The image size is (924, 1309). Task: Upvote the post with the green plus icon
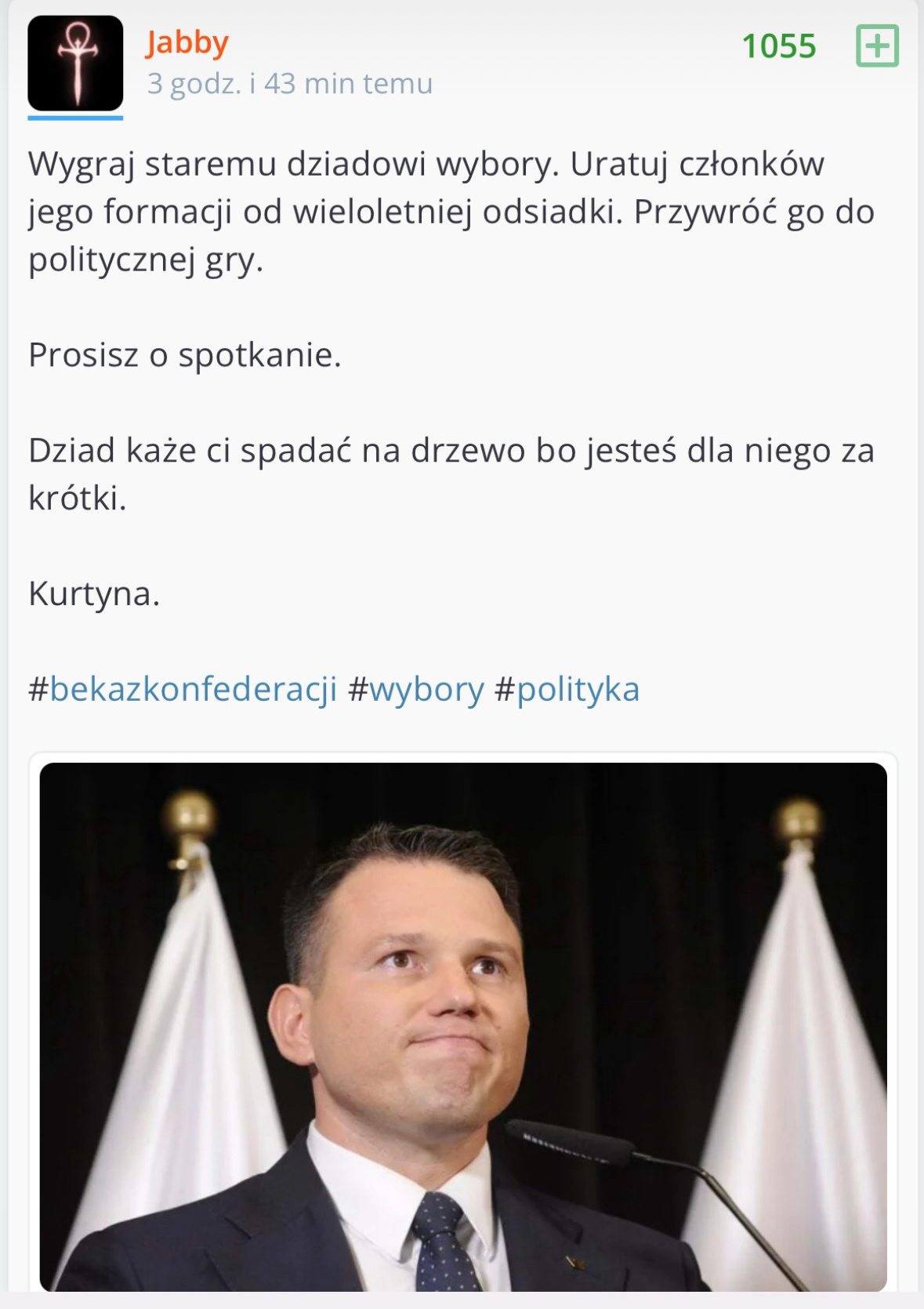click(x=877, y=46)
